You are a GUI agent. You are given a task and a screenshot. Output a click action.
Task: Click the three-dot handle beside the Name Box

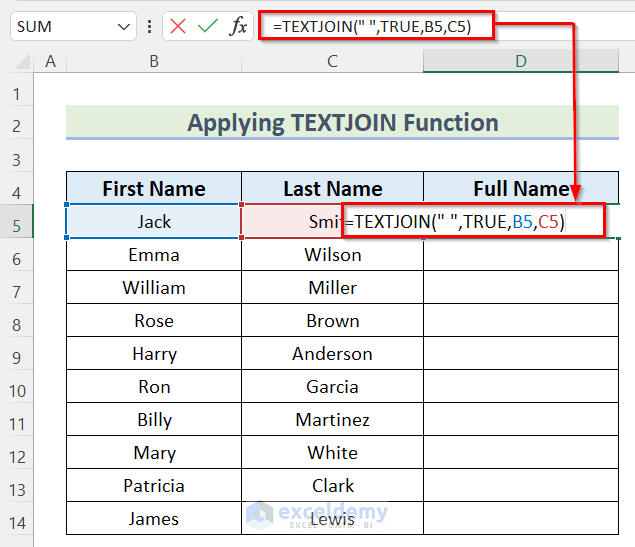tap(150, 27)
